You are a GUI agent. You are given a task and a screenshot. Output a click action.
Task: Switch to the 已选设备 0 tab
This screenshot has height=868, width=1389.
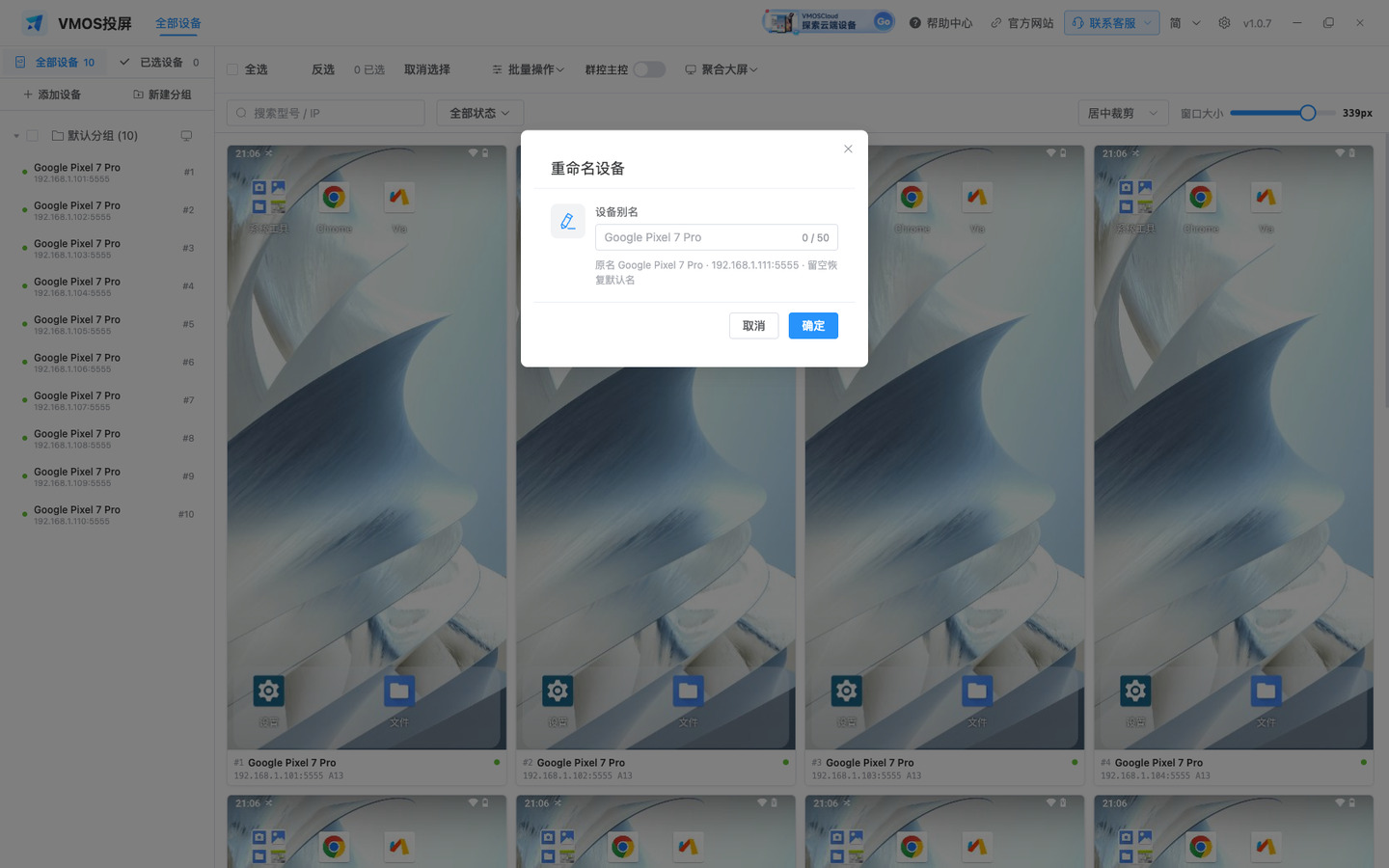tap(160, 63)
